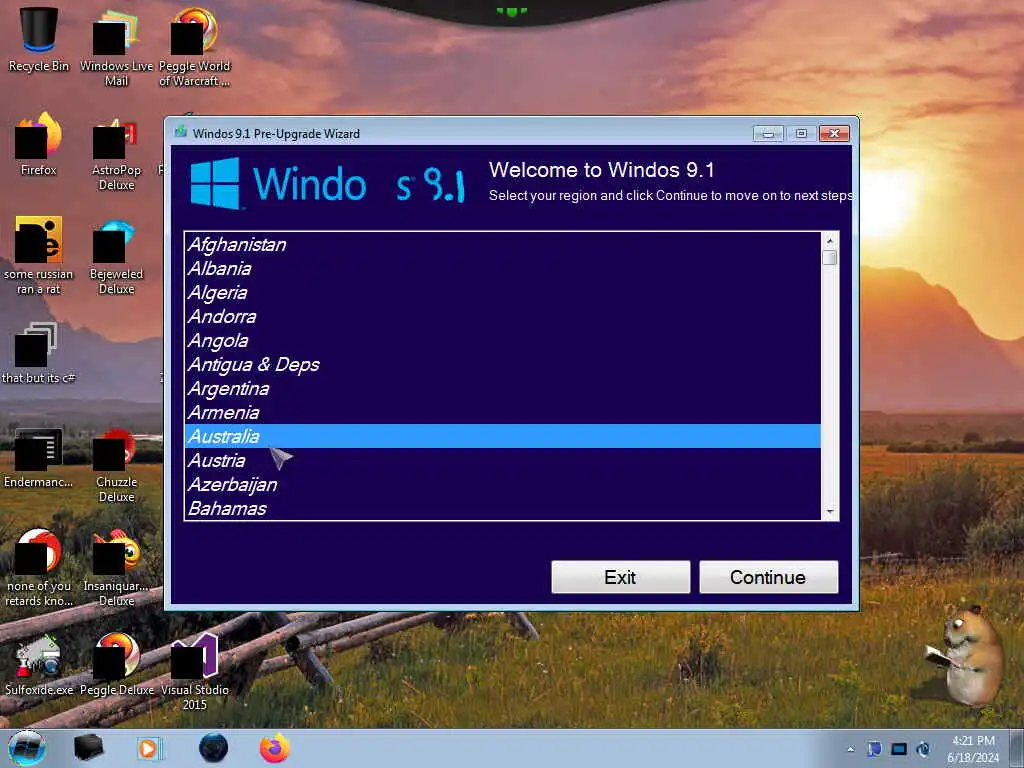Open the dark globe taskbar icon
This screenshot has width=1024, height=768.
click(214, 748)
